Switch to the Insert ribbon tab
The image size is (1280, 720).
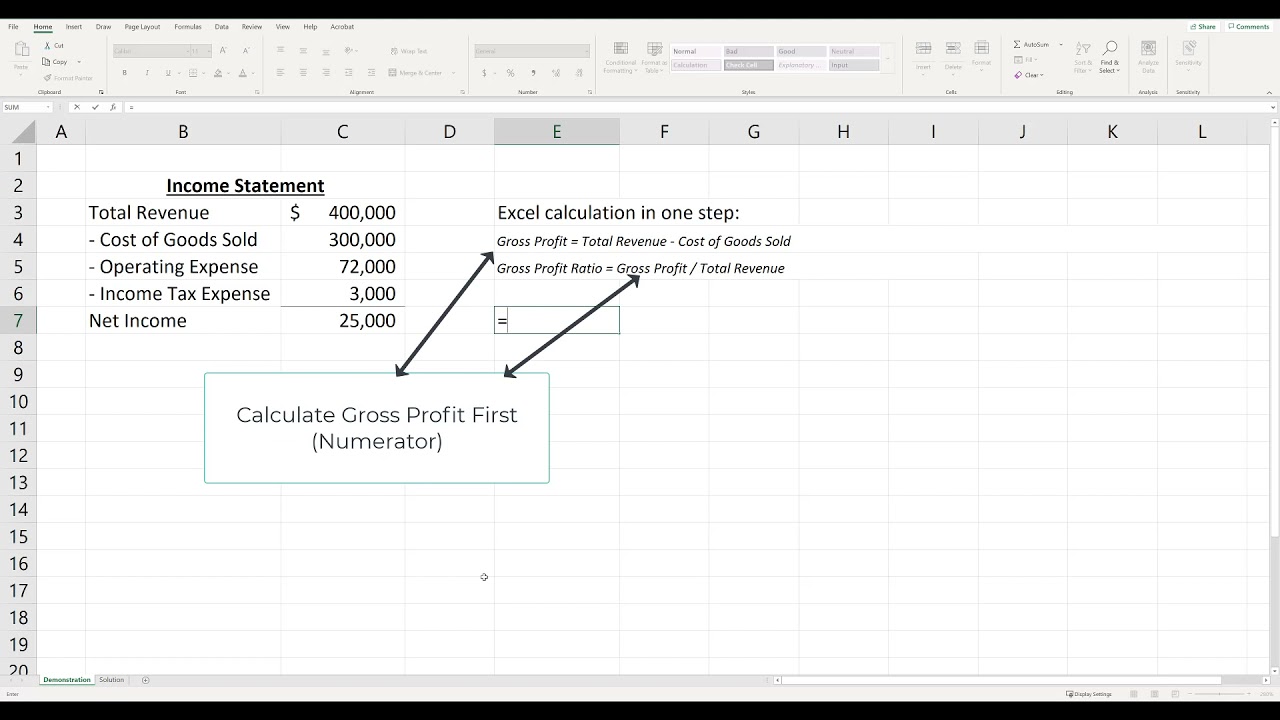point(74,27)
